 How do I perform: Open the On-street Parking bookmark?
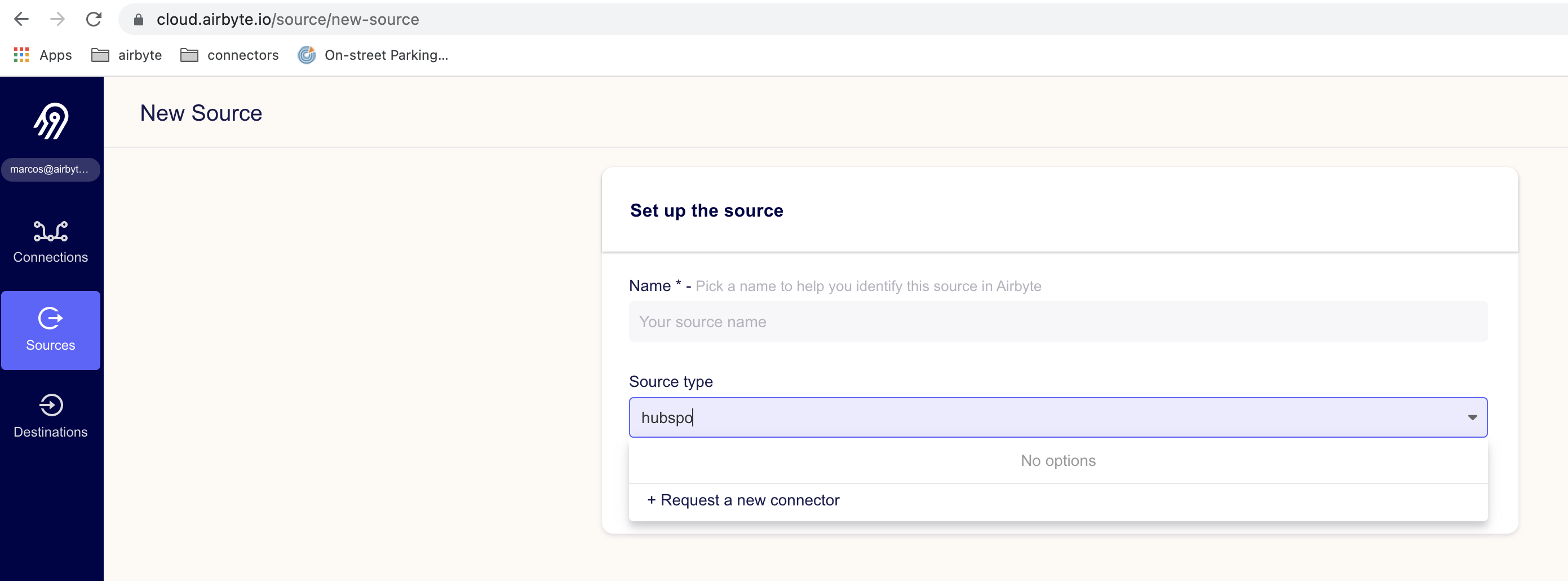[373, 55]
